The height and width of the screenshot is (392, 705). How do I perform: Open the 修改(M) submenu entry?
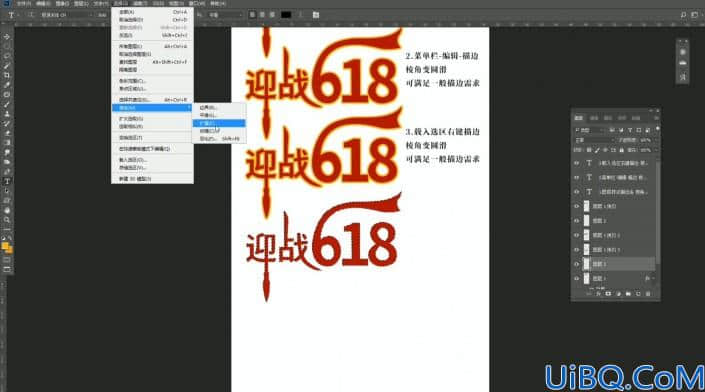pyautogui.click(x=152, y=107)
